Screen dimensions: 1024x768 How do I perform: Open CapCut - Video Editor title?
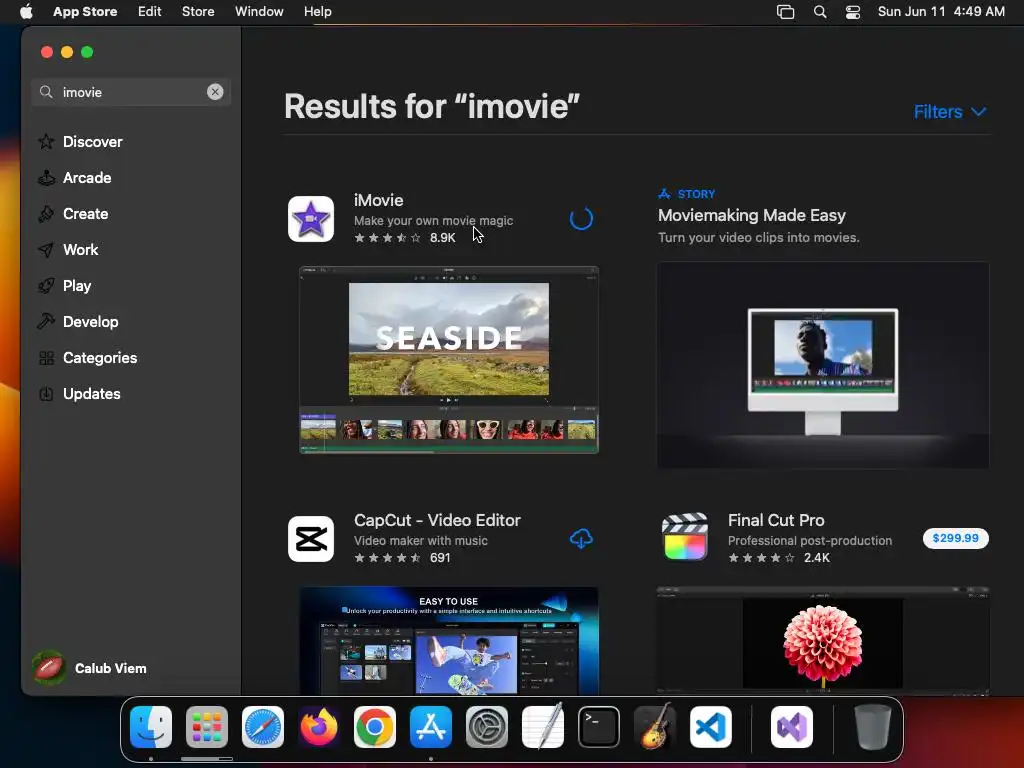click(437, 520)
